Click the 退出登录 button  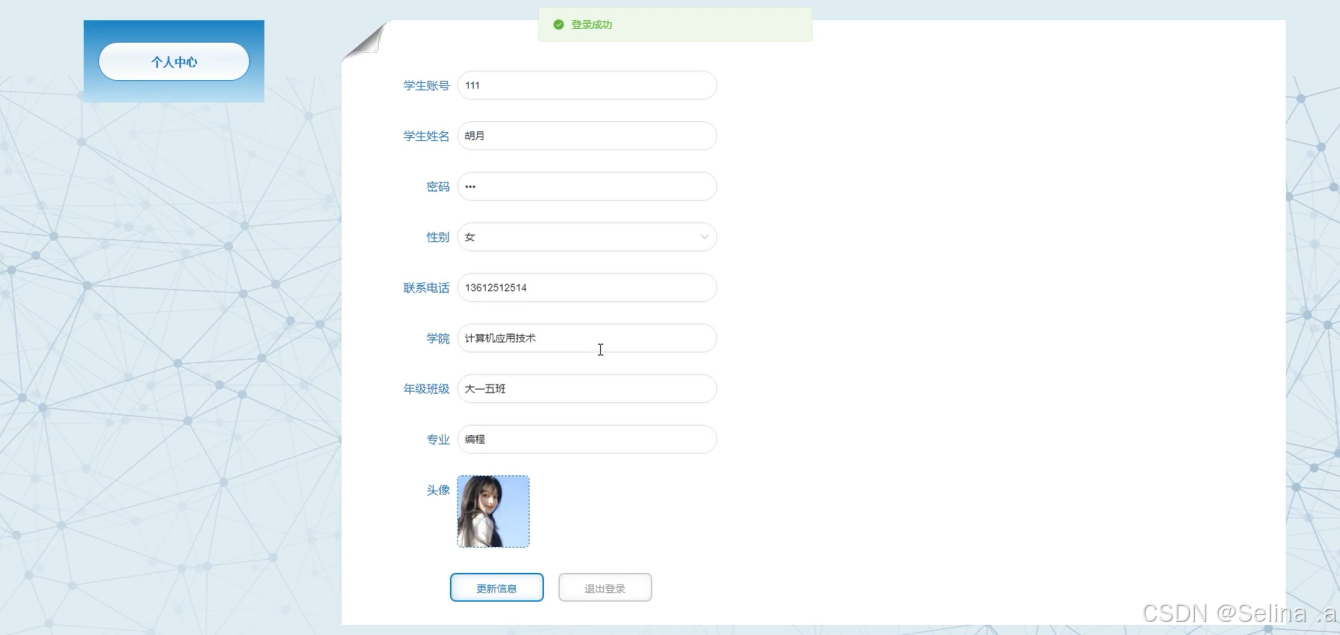point(605,588)
